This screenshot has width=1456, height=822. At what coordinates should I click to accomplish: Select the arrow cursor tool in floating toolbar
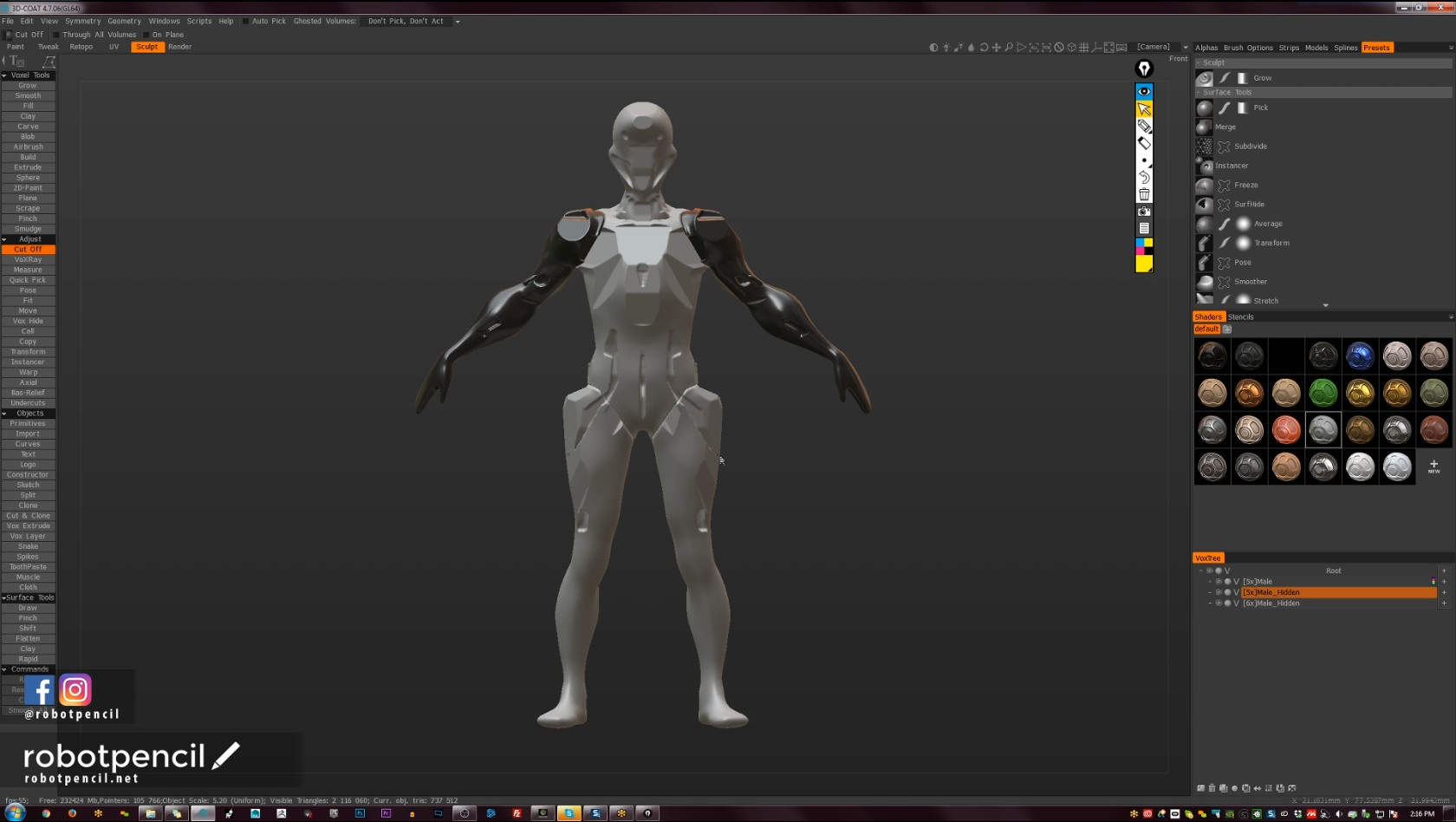coord(1144,109)
